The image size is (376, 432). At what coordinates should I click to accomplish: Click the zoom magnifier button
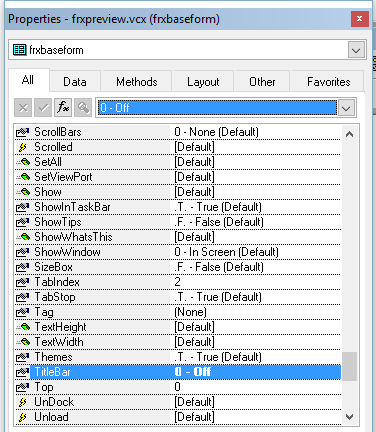(83, 108)
